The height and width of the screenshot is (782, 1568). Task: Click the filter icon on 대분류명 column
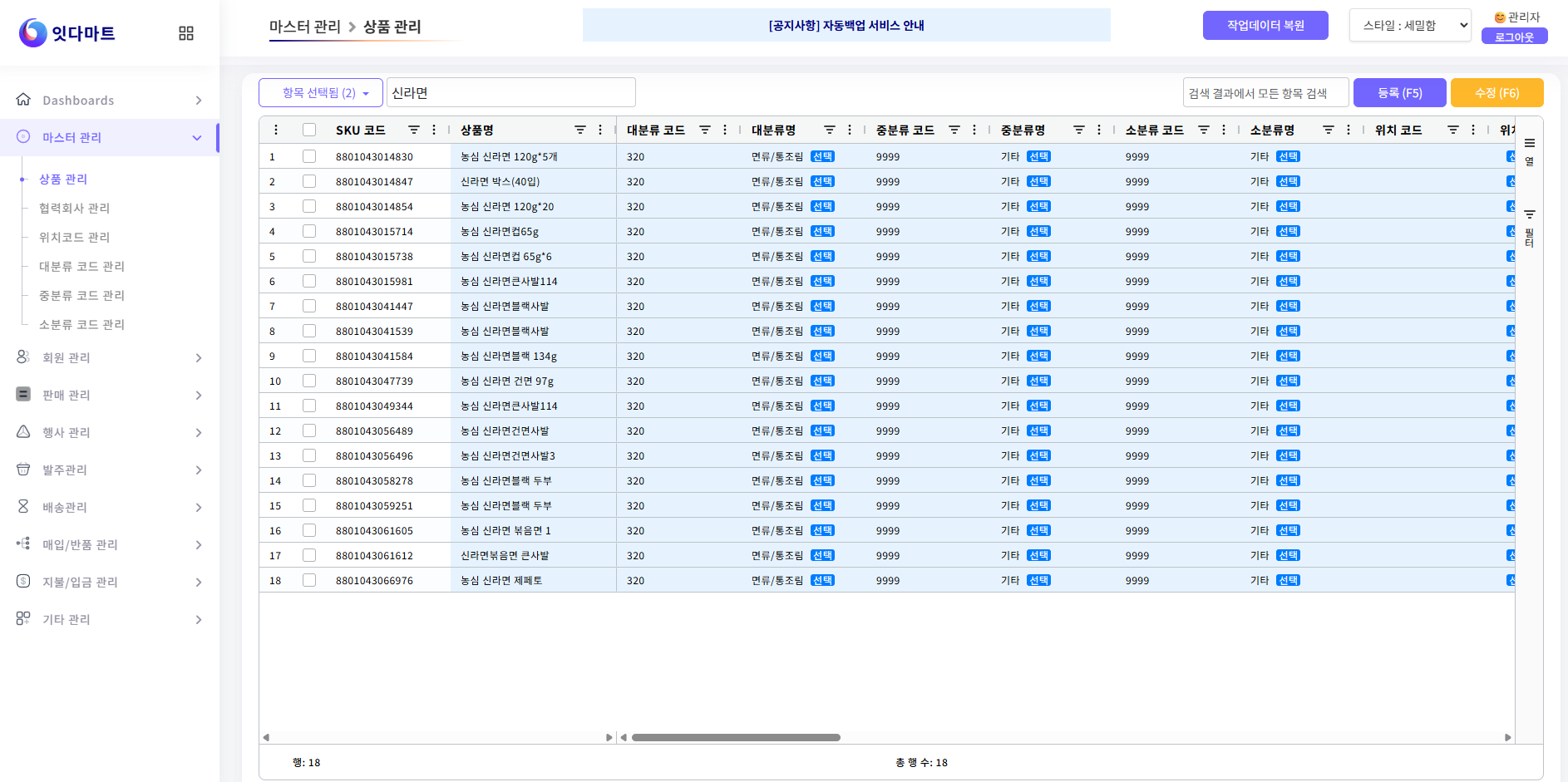[x=829, y=130]
